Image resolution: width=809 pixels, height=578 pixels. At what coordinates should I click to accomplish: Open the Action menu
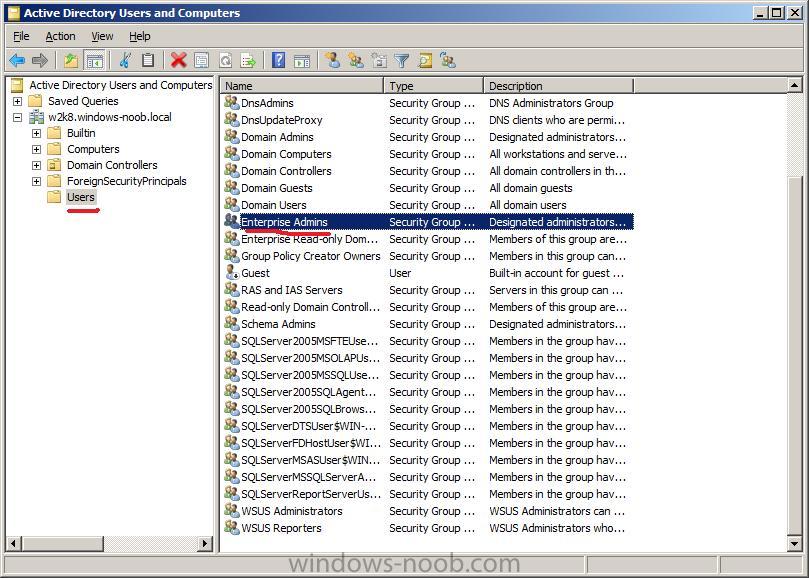pos(60,36)
